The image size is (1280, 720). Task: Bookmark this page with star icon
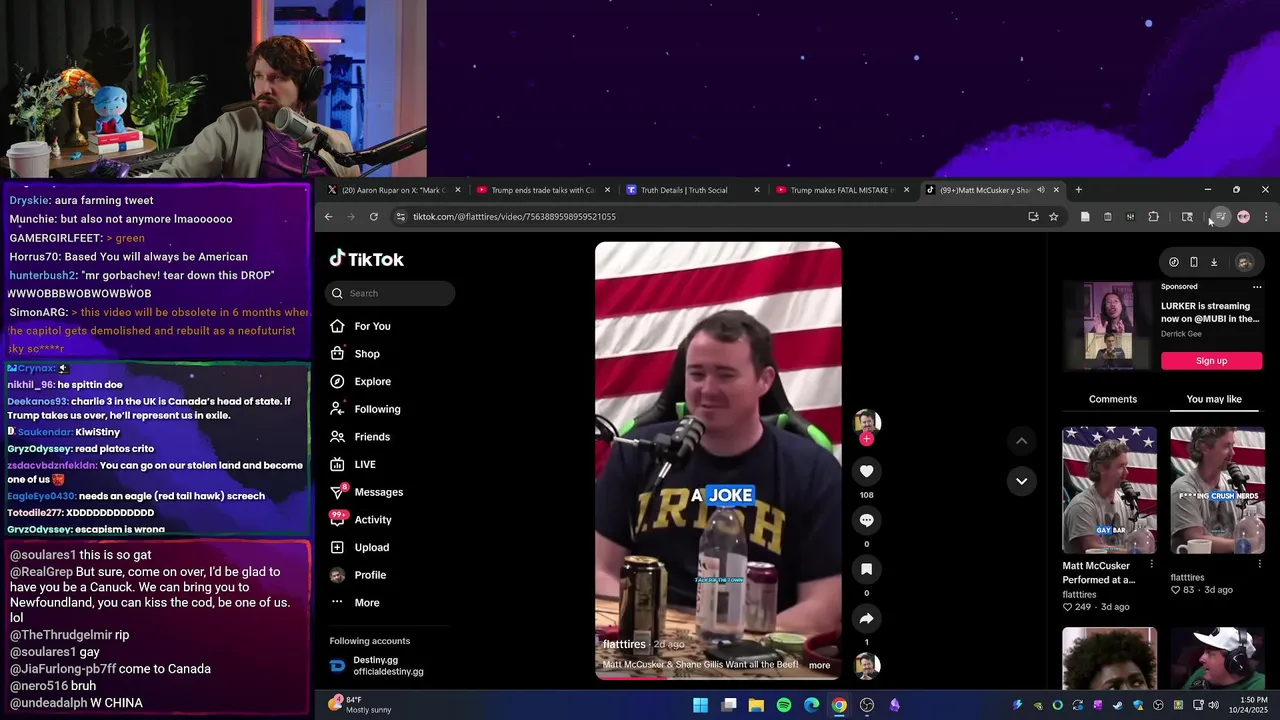(x=1053, y=217)
